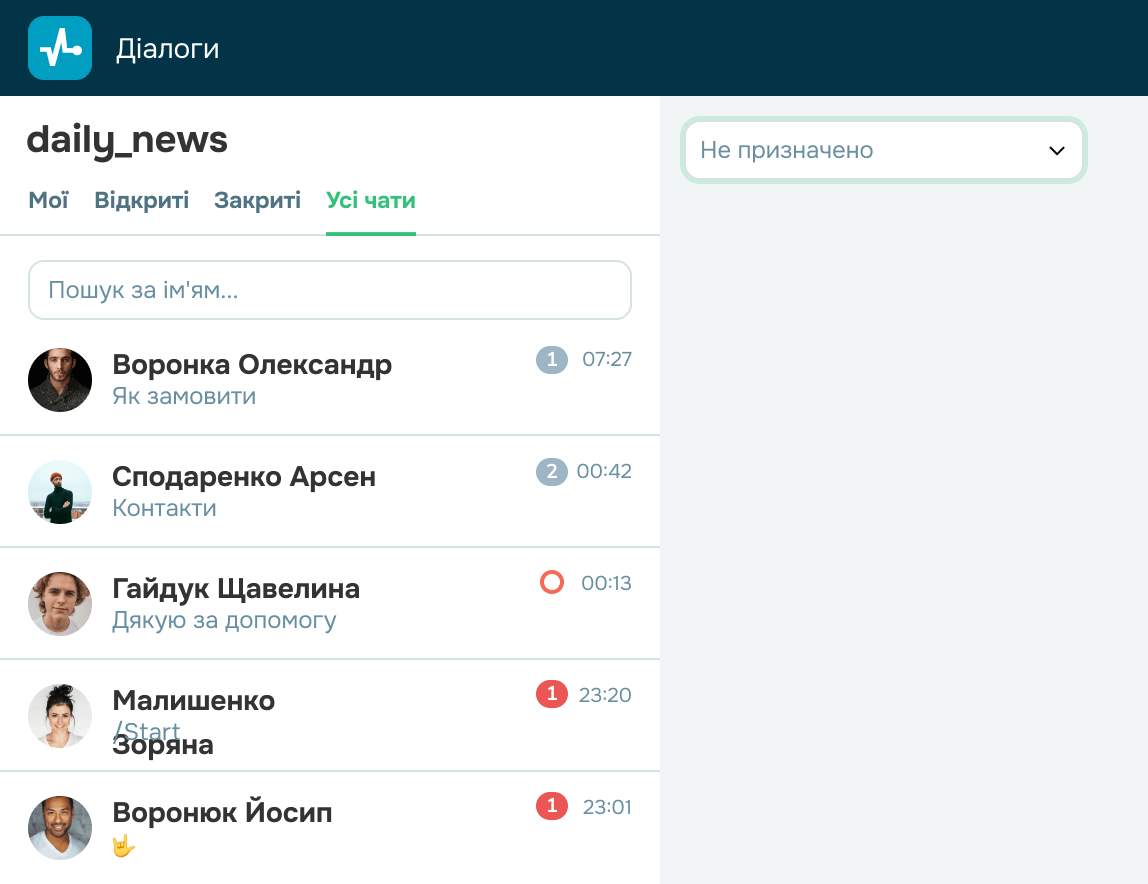Click timestamp 00:42
Image resolution: width=1148 pixels, height=884 pixels.
click(x=604, y=471)
